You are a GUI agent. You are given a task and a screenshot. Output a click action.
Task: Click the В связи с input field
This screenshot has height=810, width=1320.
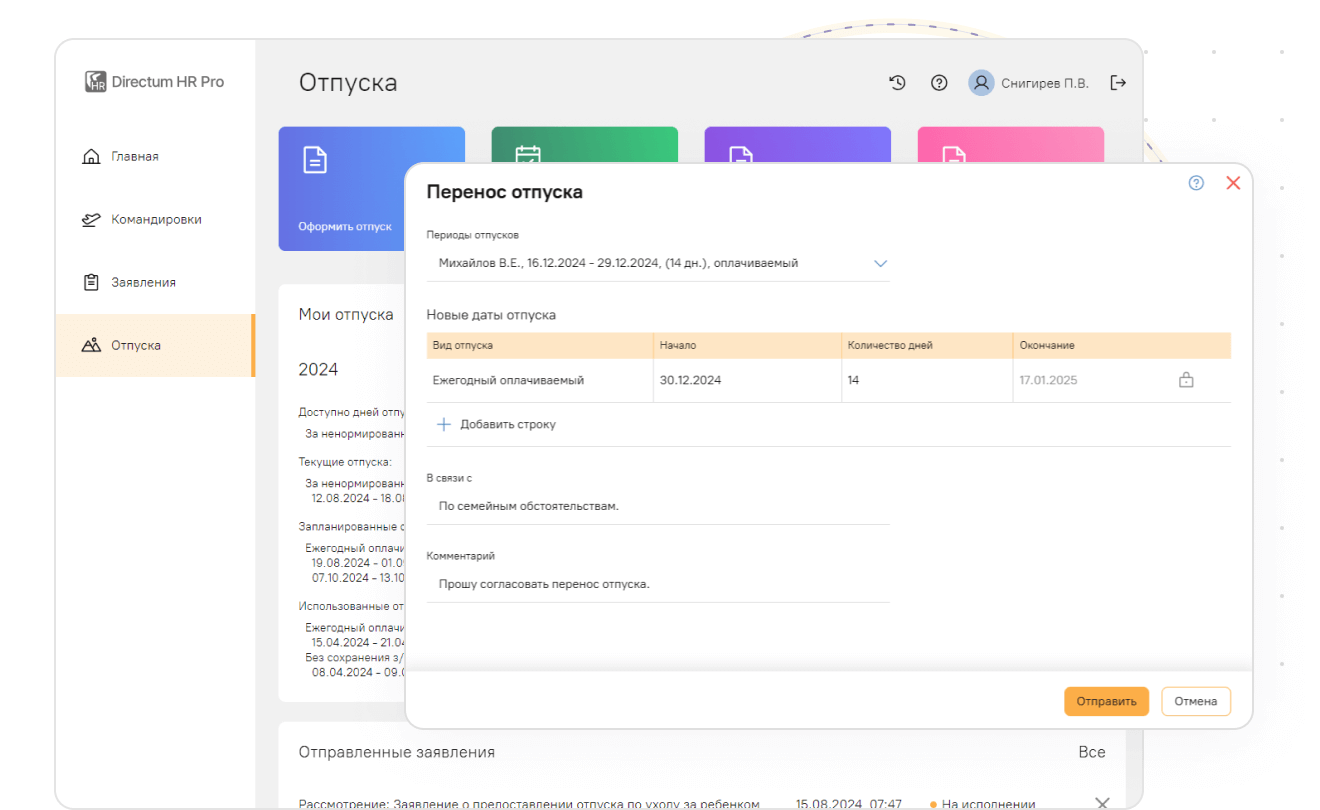pyautogui.click(x=658, y=506)
